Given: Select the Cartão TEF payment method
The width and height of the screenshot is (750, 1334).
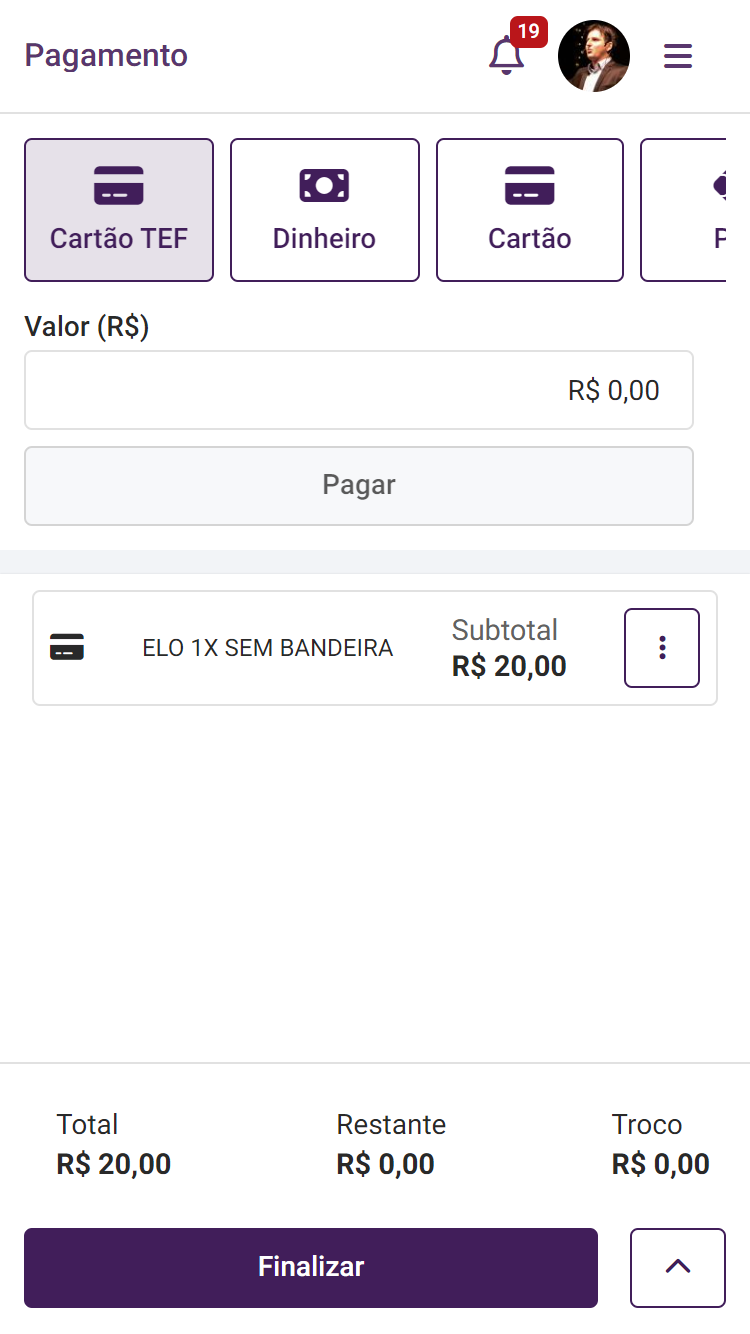Looking at the screenshot, I should pyautogui.click(x=119, y=210).
